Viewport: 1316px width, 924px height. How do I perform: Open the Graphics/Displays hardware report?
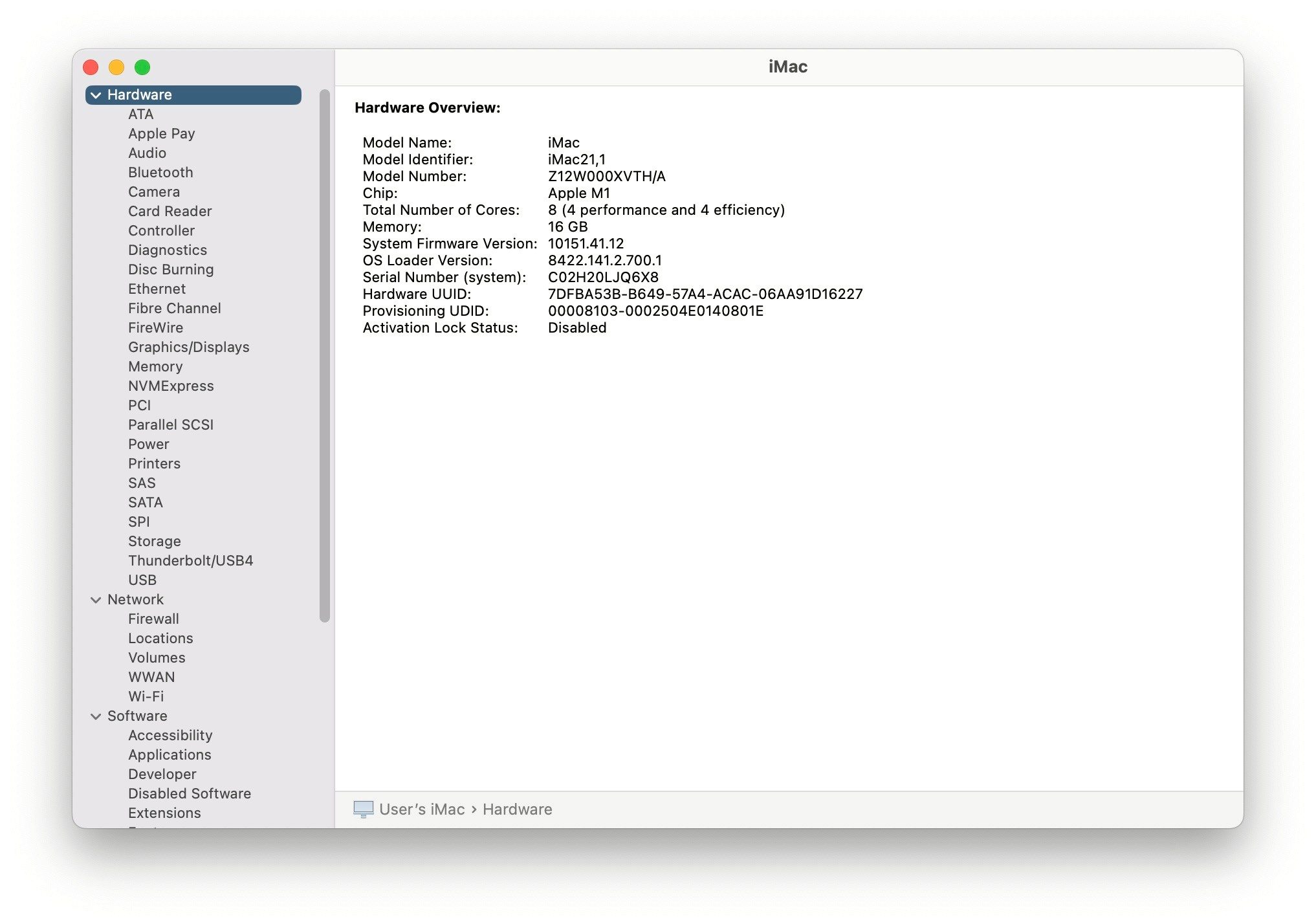pos(188,347)
